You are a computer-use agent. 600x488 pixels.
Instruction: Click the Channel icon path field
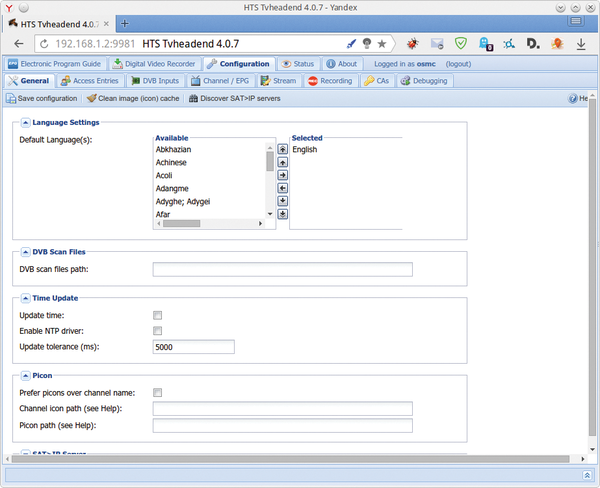point(282,408)
